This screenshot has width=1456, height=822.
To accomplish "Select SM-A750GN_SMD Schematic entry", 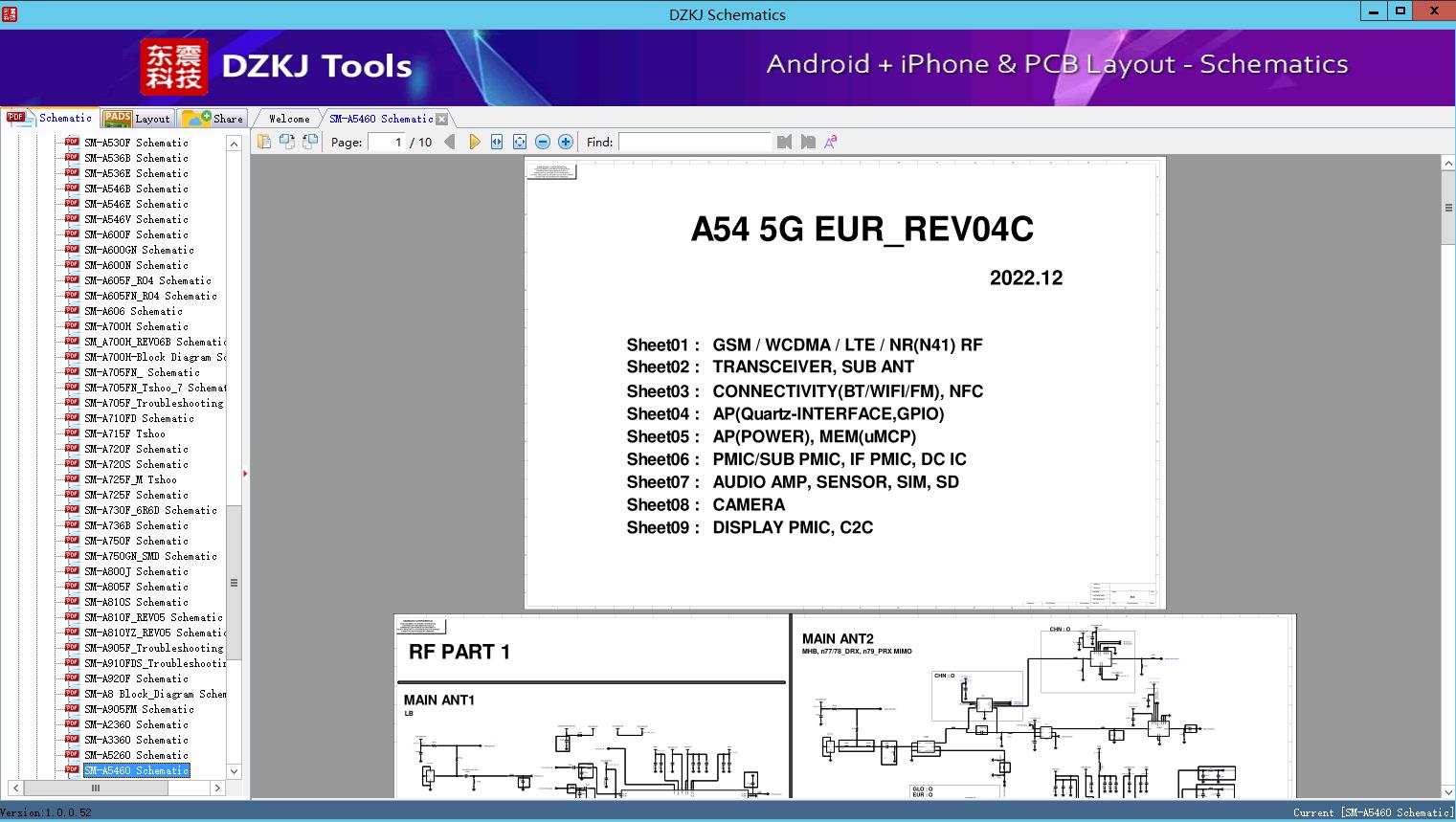I will click(x=150, y=556).
